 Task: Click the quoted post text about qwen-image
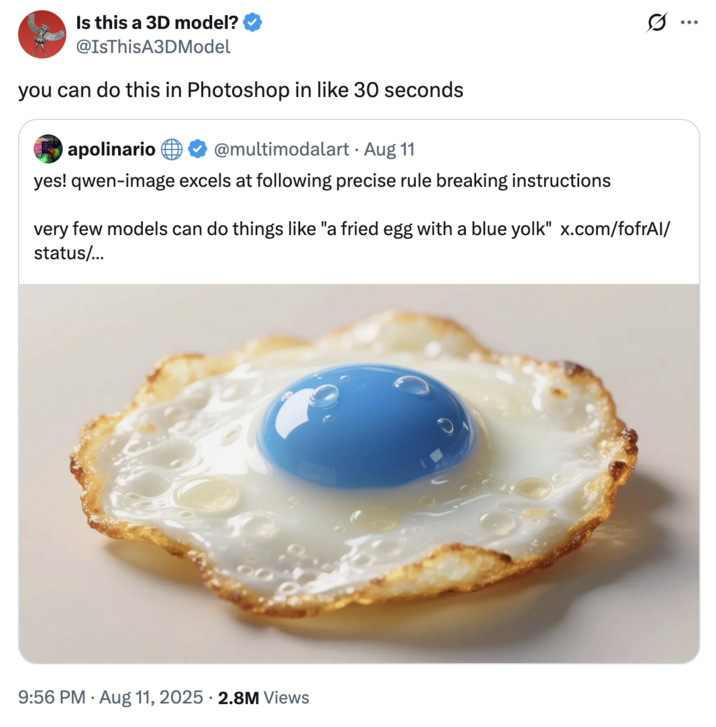321,181
